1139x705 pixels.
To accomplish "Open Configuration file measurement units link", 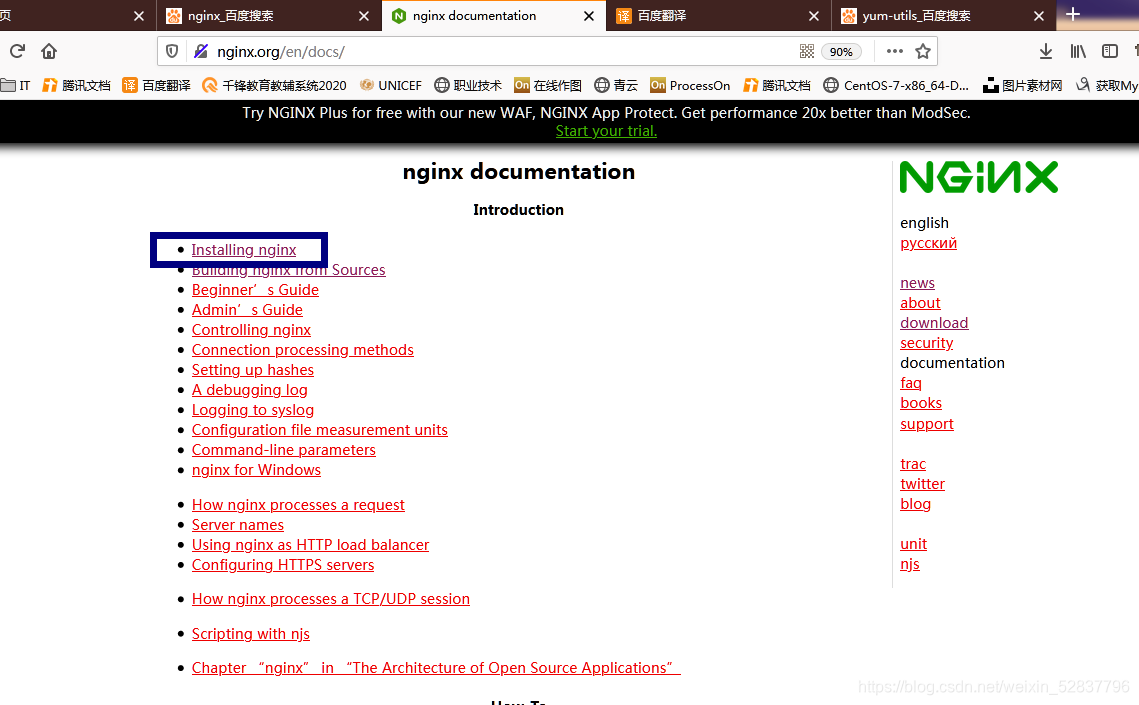I will click(320, 430).
